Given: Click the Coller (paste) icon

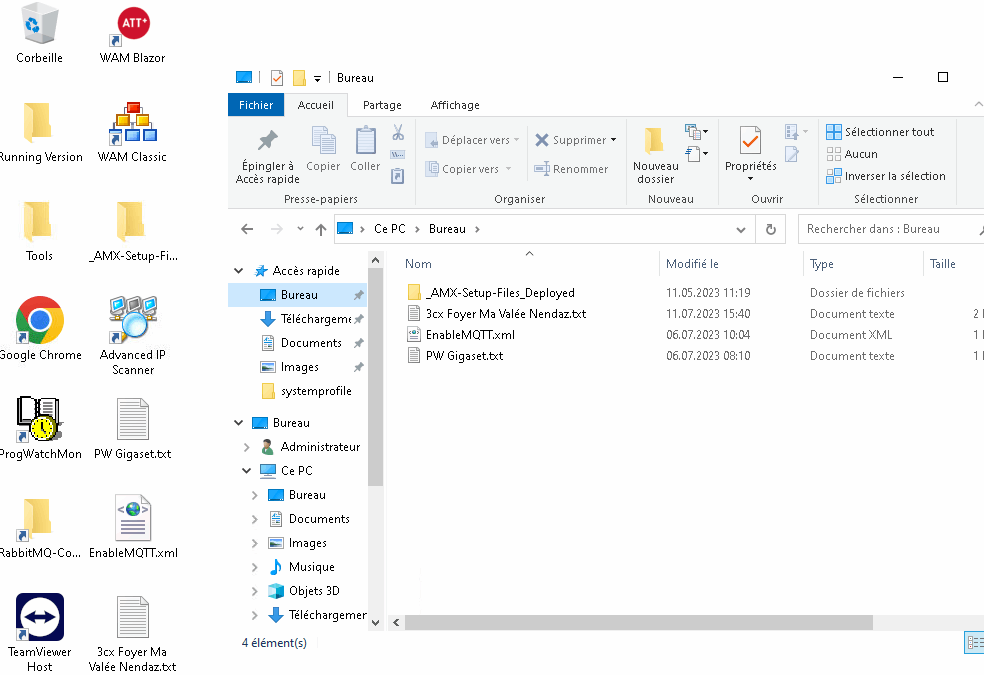Looking at the screenshot, I should (x=364, y=150).
